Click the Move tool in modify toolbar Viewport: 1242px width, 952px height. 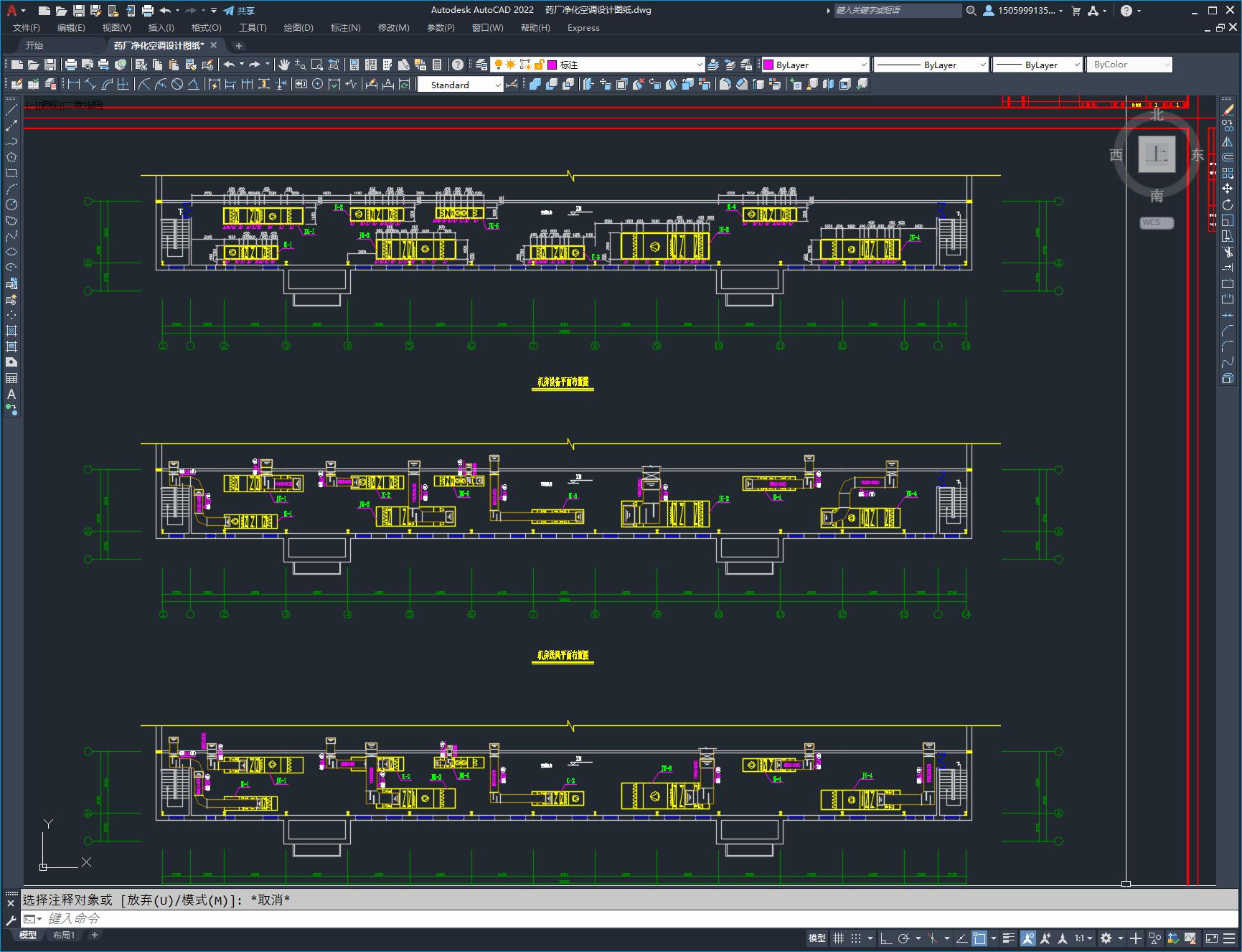(x=1228, y=189)
